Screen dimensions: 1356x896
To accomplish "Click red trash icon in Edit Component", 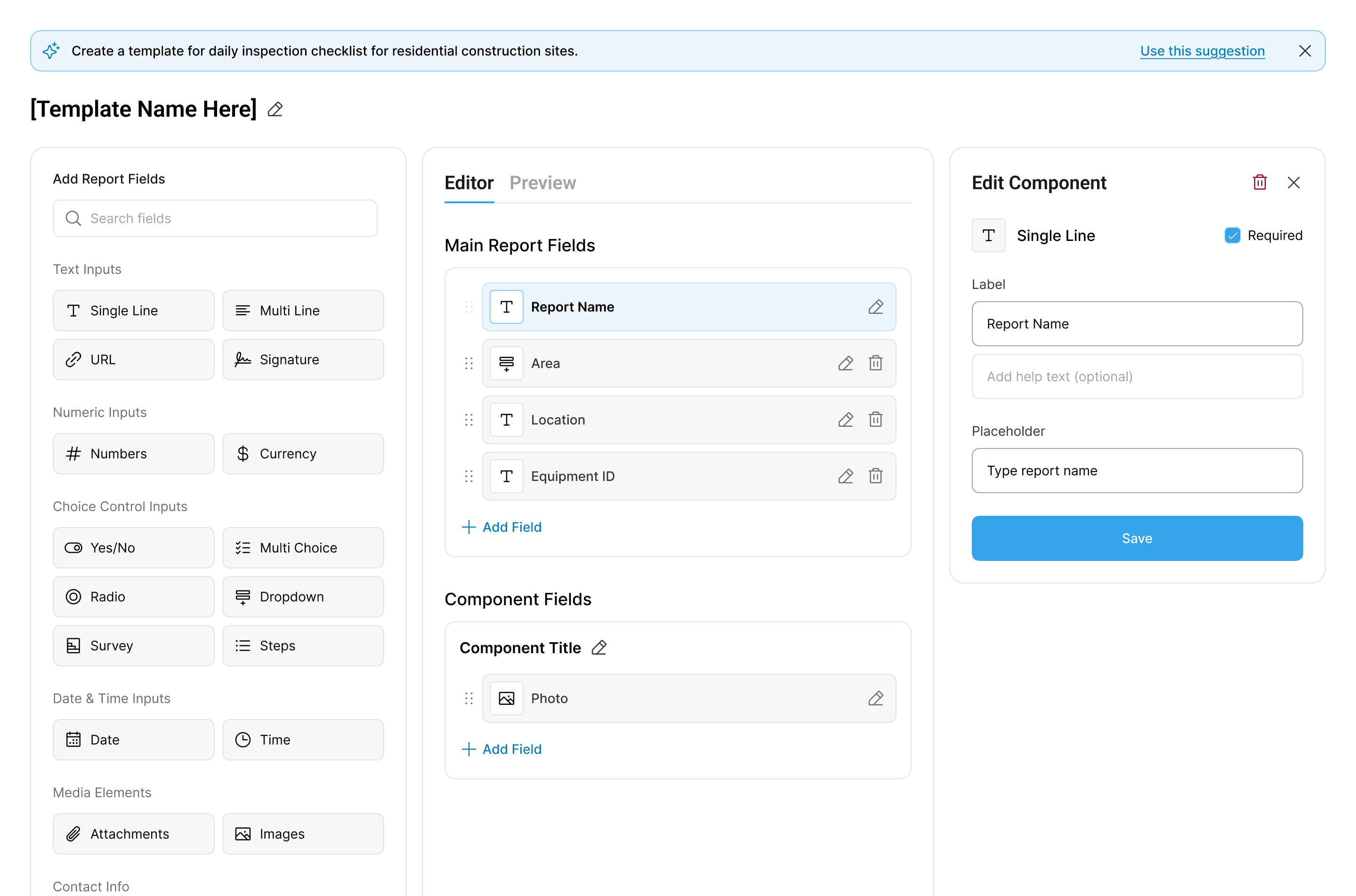I will (1259, 183).
